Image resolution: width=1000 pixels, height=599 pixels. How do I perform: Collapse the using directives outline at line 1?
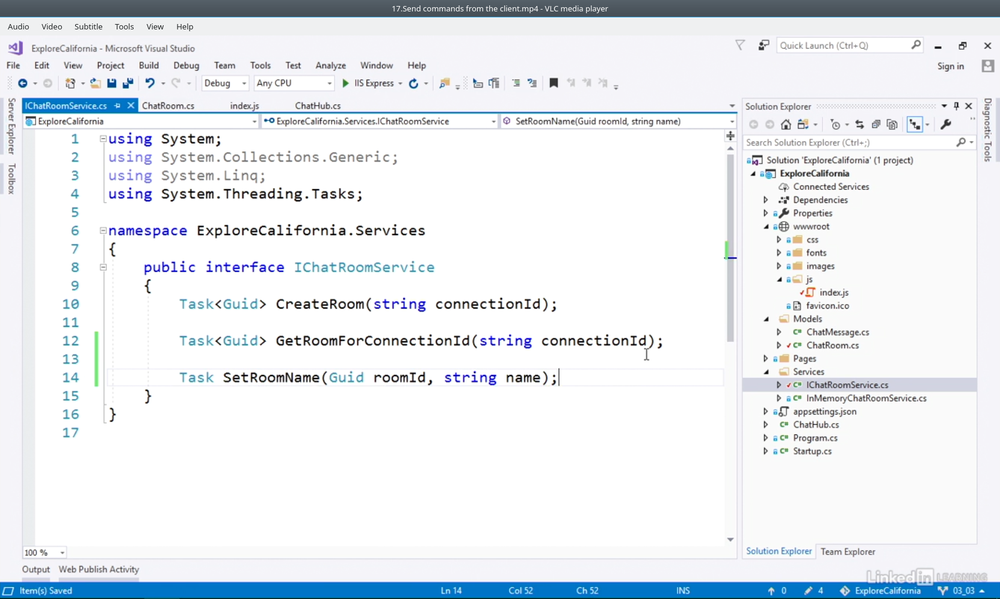(x=103, y=139)
